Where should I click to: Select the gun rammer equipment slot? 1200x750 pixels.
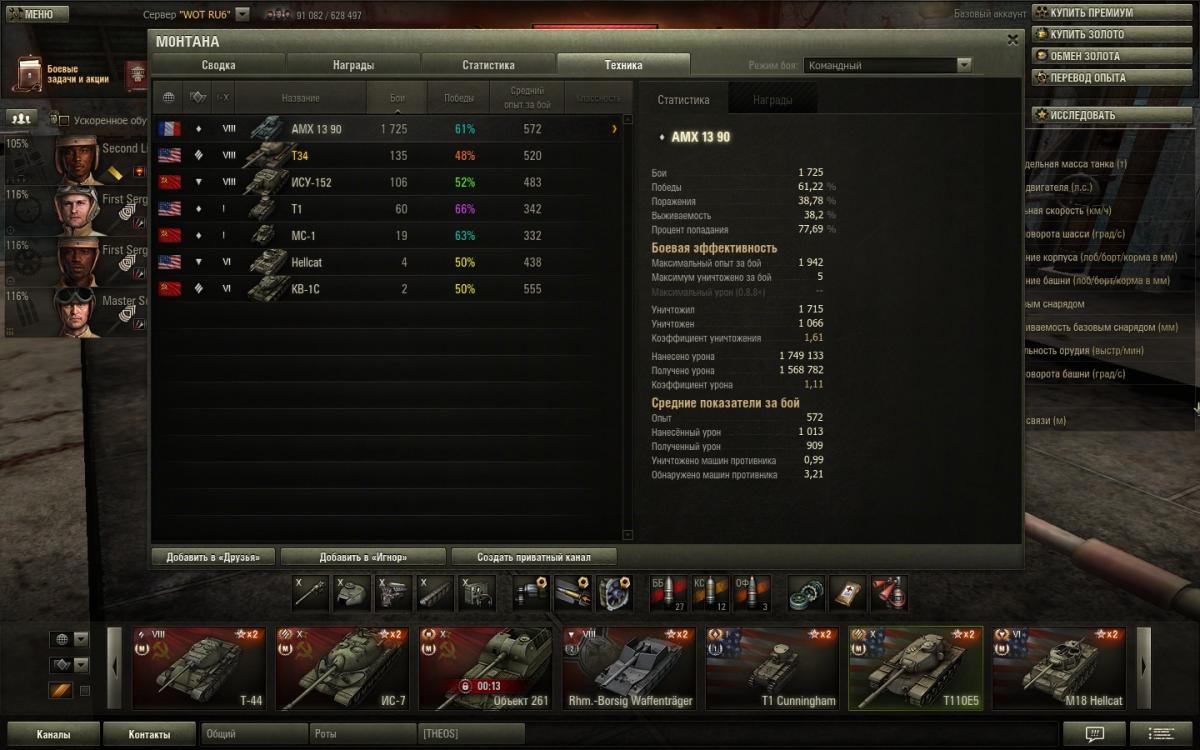pyautogui.click(x=573, y=593)
